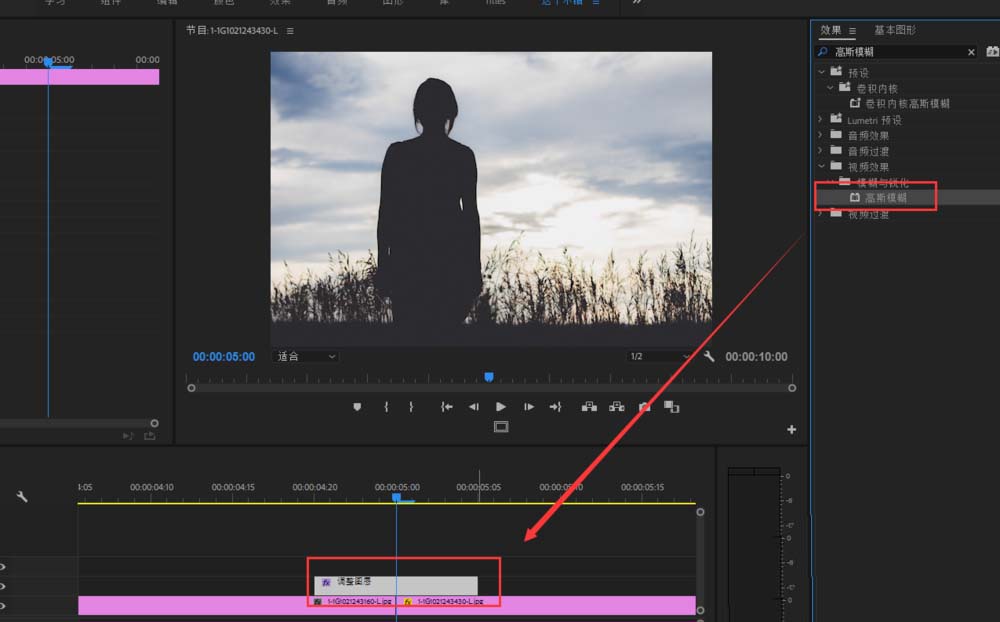Open the 适合 zoom level dropdown

306,356
